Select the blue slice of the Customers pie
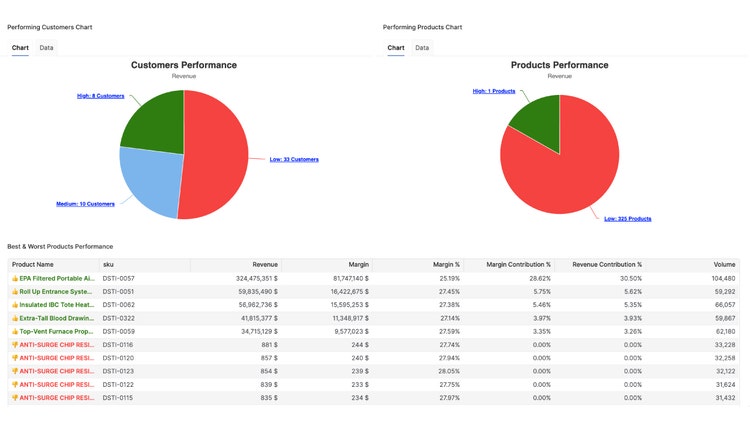Viewport: 750px width, 422px height. pyautogui.click(x=153, y=179)
